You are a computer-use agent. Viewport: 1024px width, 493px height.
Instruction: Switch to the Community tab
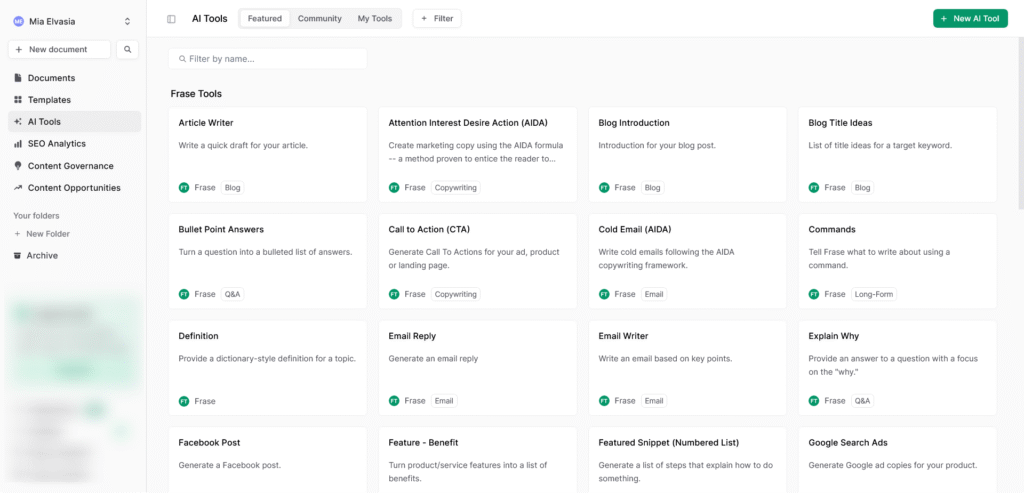pos(319,19)
